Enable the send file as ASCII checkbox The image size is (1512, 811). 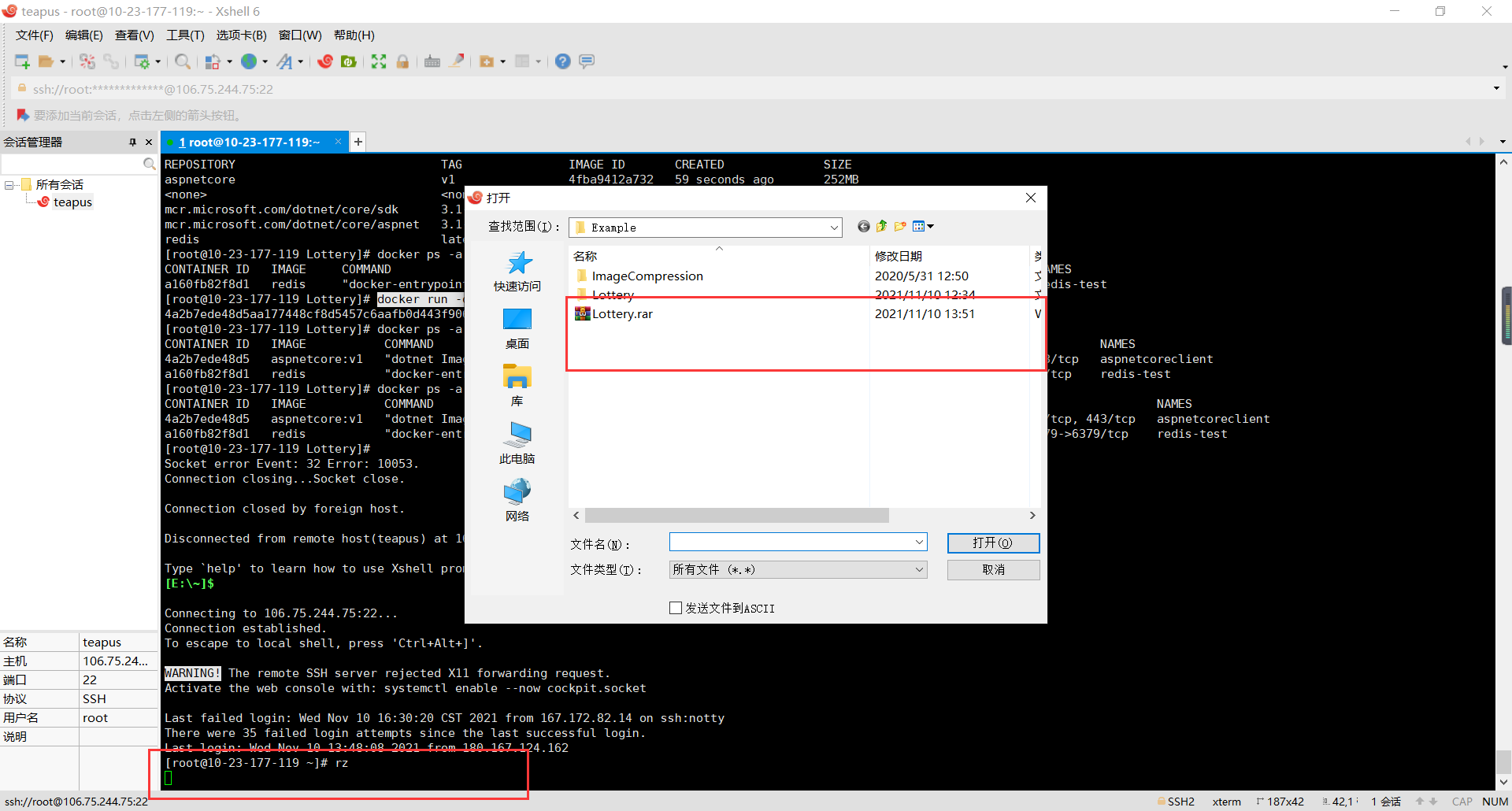pos(676,608)
